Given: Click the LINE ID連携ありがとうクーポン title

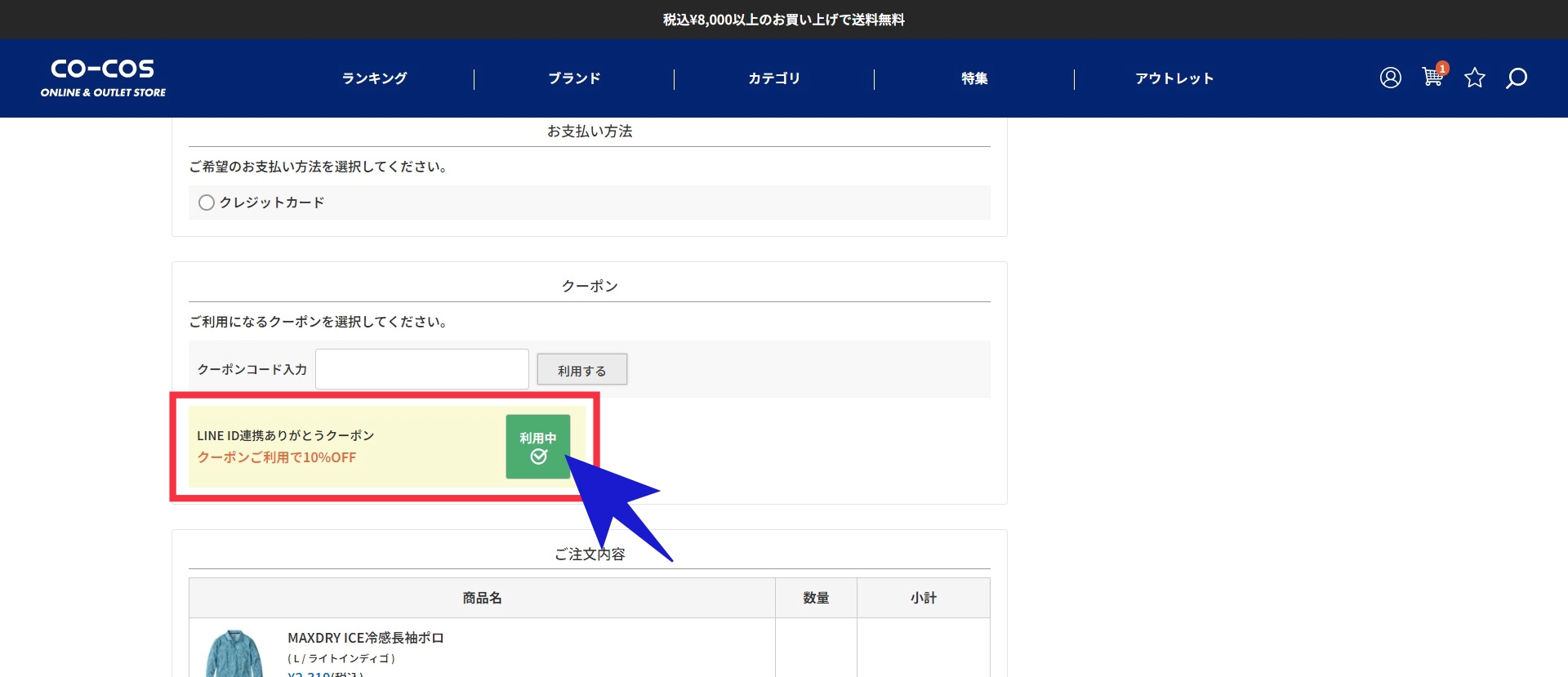Looking at the screenshot, I should click(x=285, y=435).
